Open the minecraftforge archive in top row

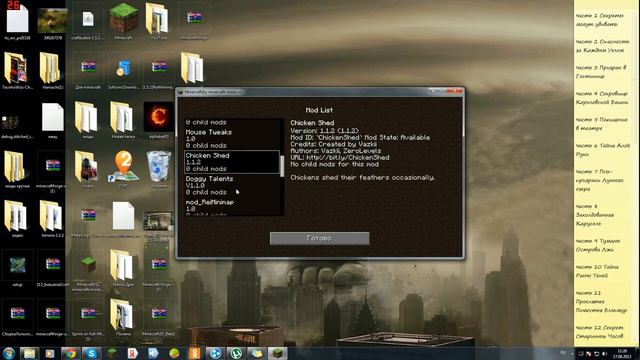[193, 22]
